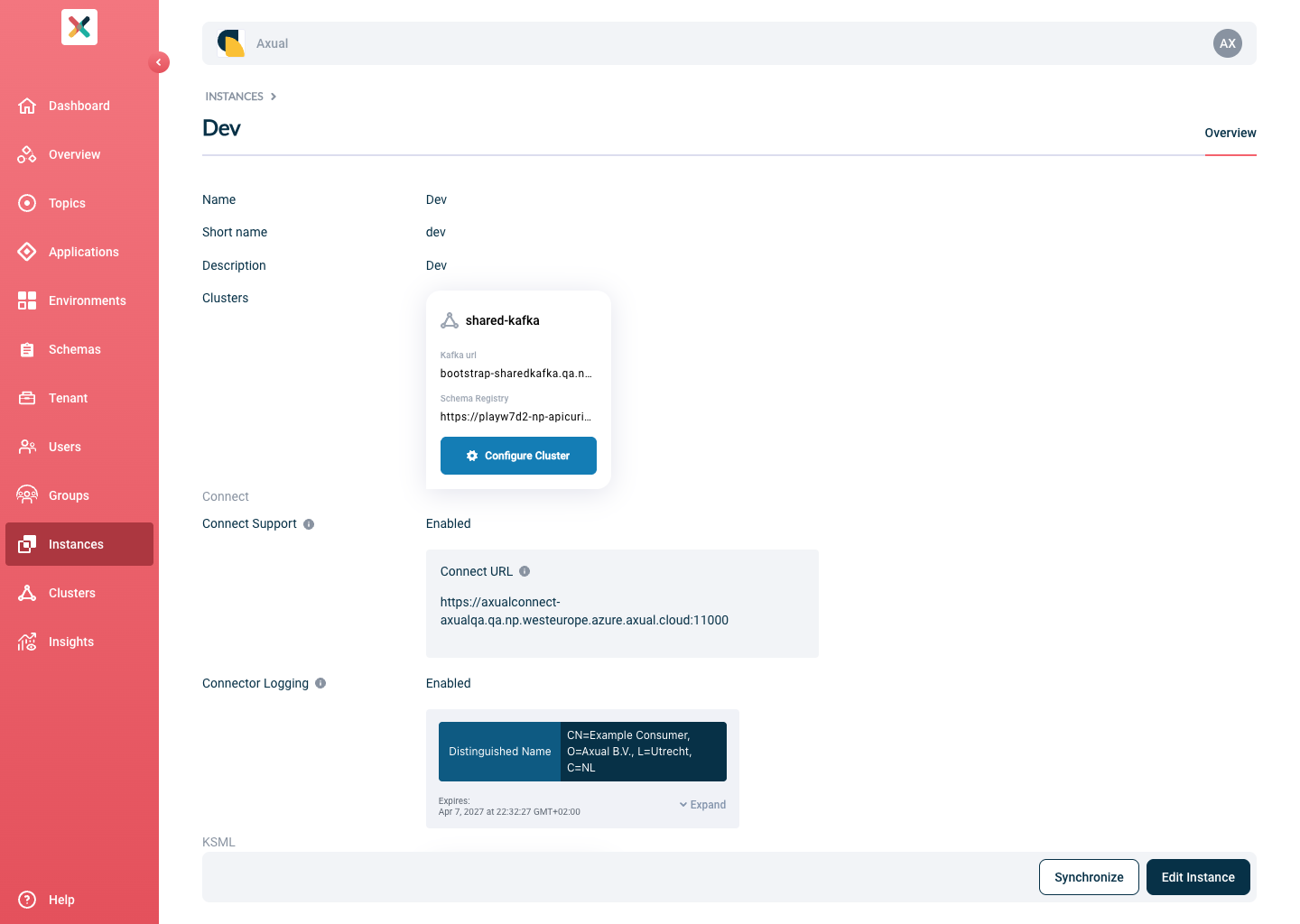Click the Instances icon
Screen dimensions: 1300x924
point(27,544)
